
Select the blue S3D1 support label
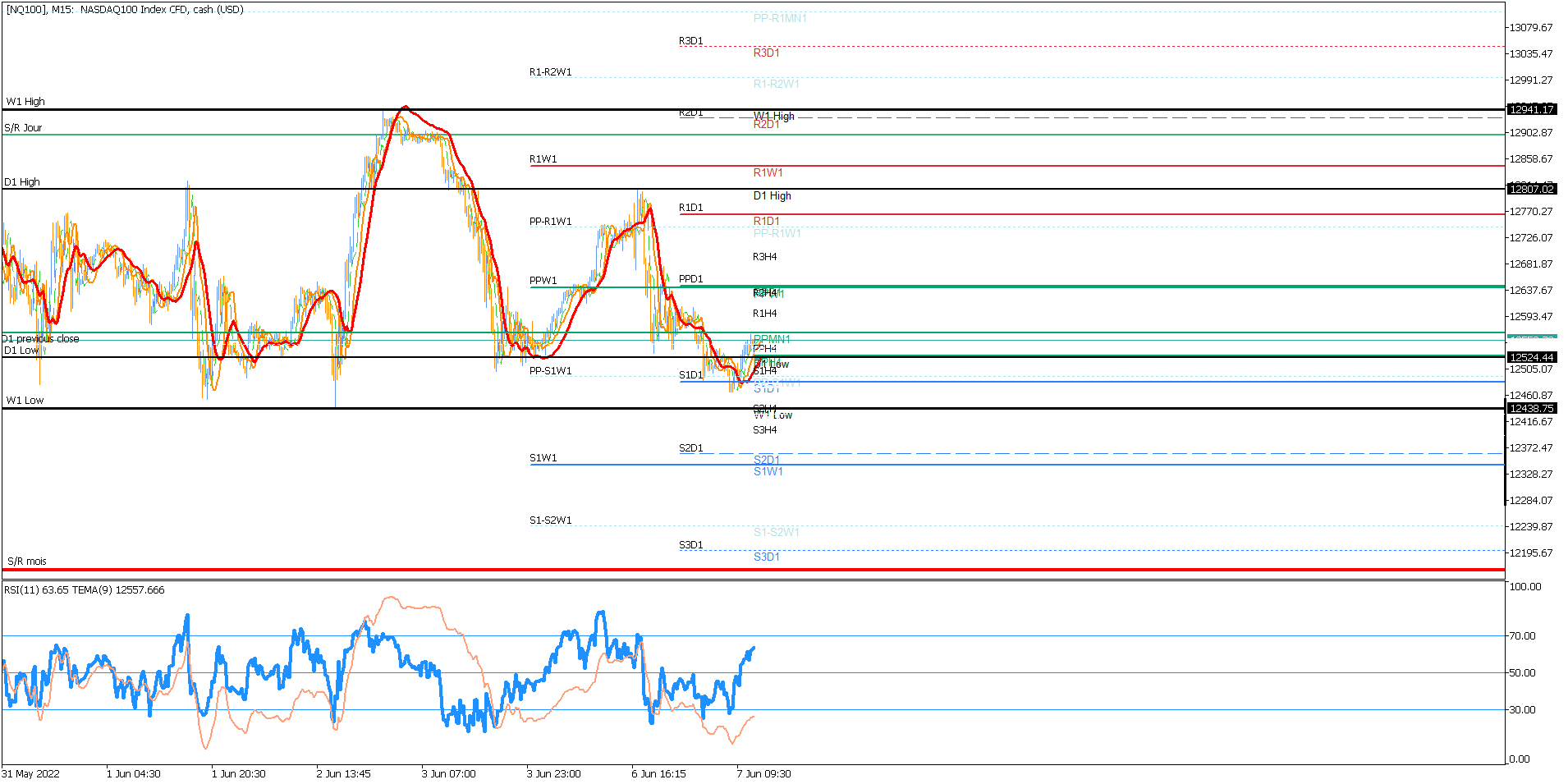click(x=767, y=557)
